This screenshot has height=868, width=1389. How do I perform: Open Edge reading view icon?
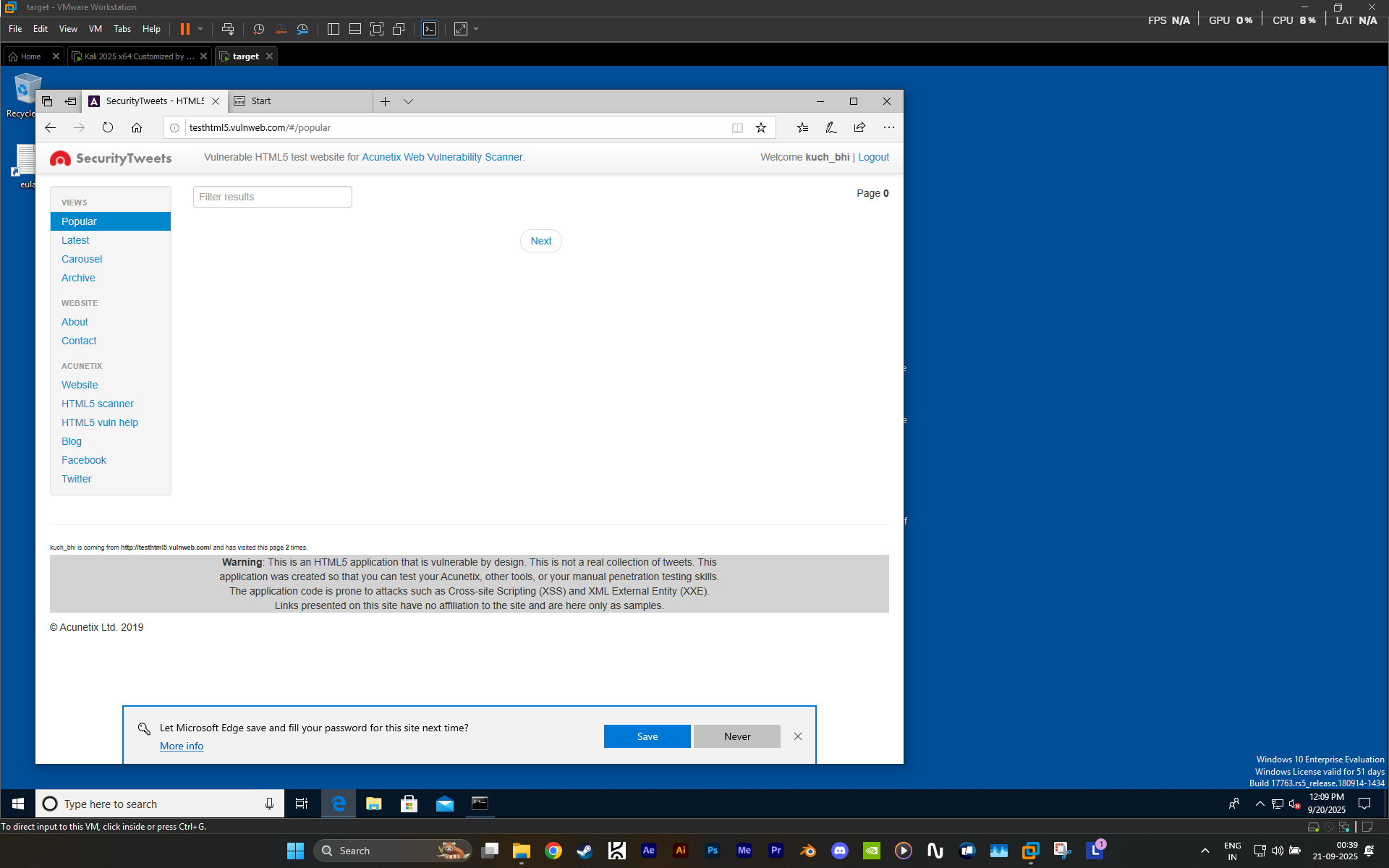[x=737, y=127]
